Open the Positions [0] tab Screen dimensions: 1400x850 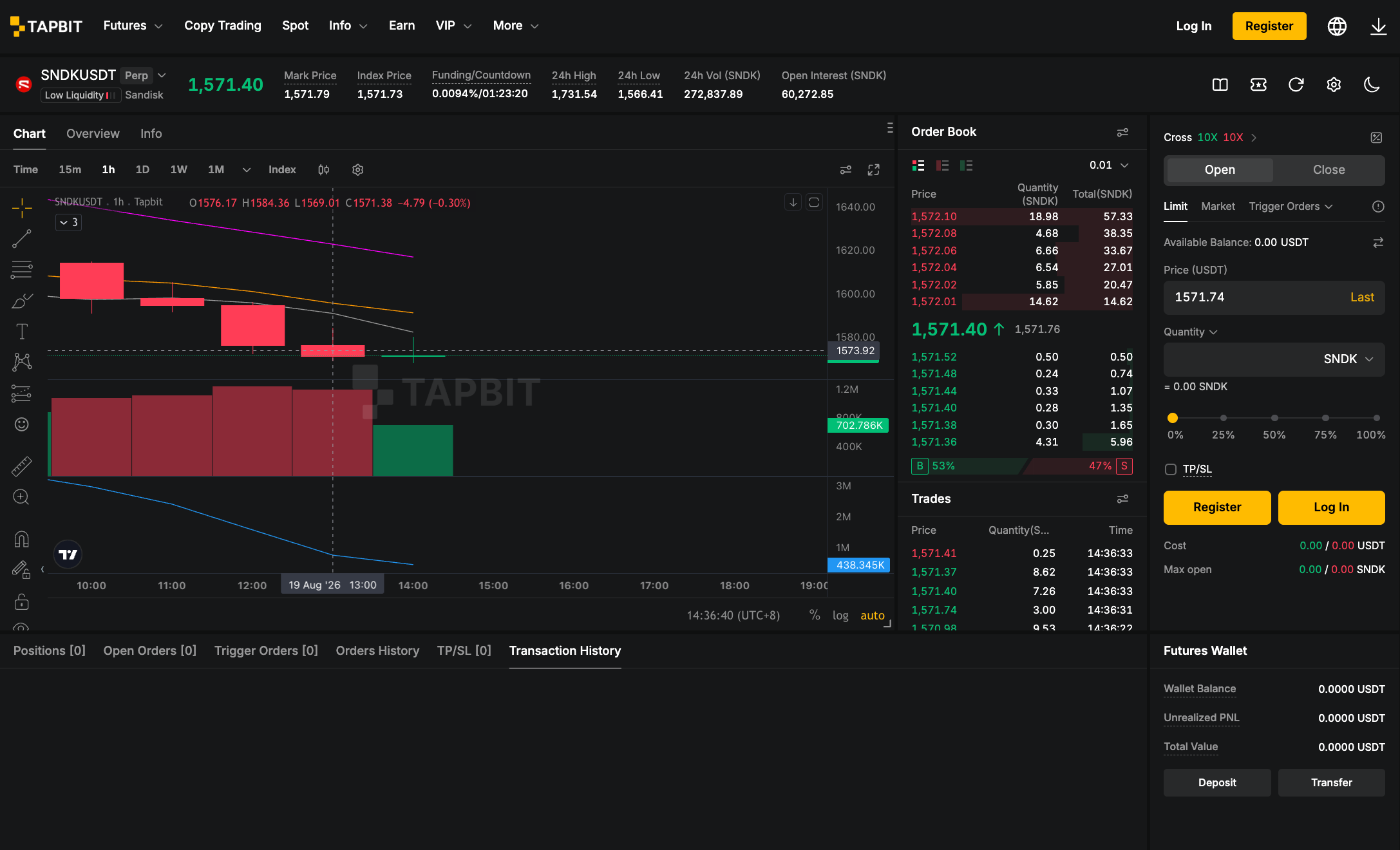click(50, 651)
